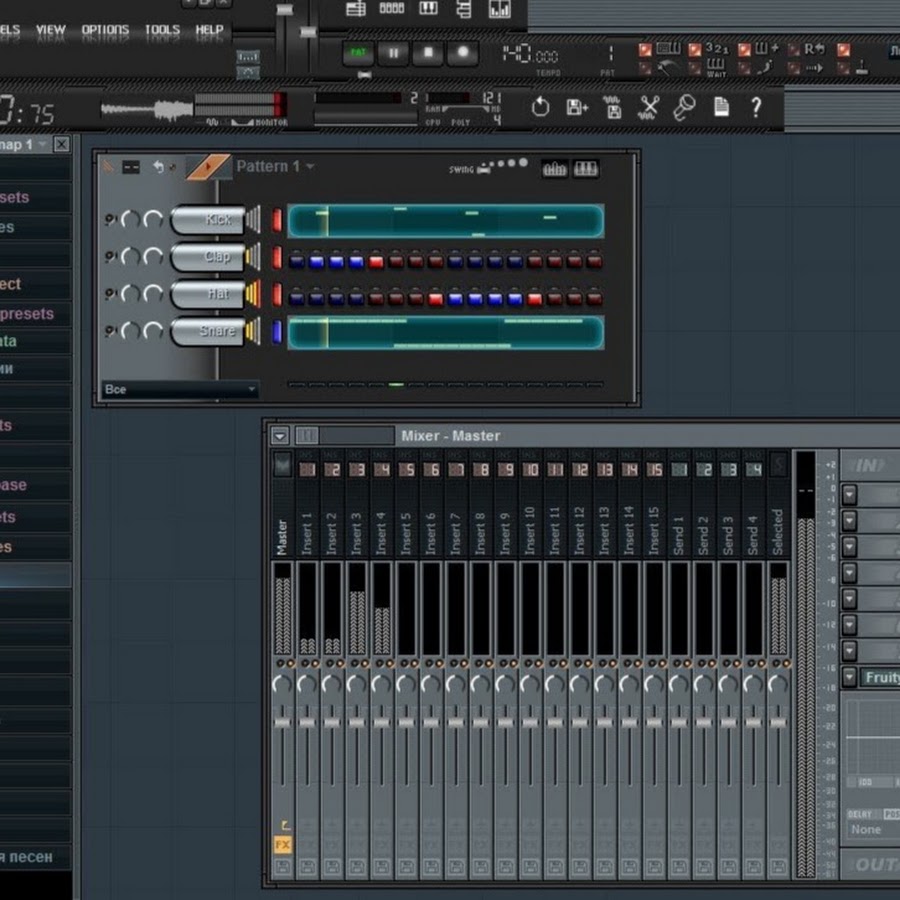Toggle PAT pattern mode button
900x900 pixels.
(358, 53)
